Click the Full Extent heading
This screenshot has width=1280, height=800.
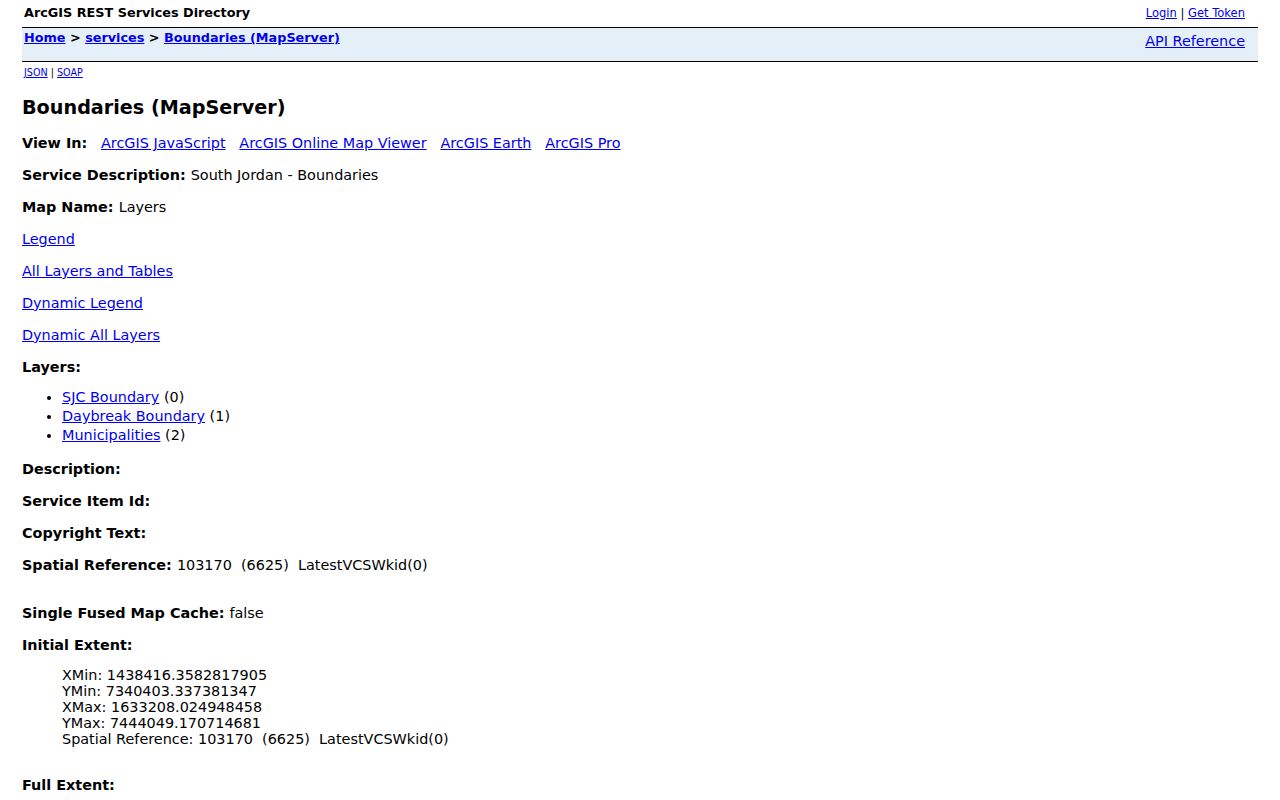pos(68,785)
